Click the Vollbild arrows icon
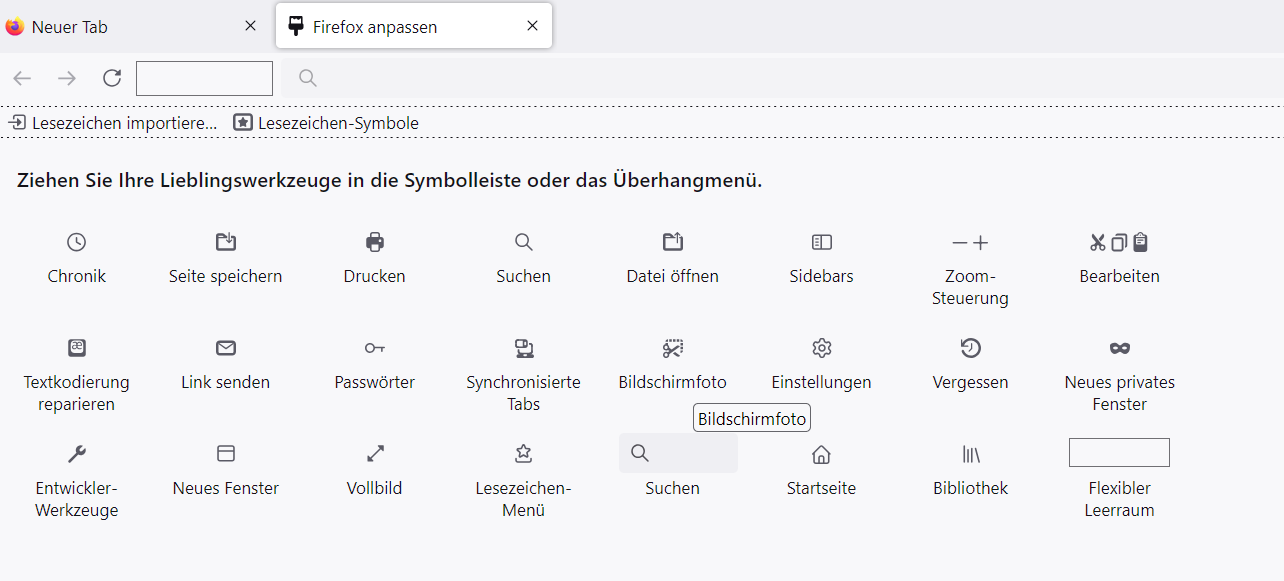The height and width of the screenshot is (581, 1284). 375,454
